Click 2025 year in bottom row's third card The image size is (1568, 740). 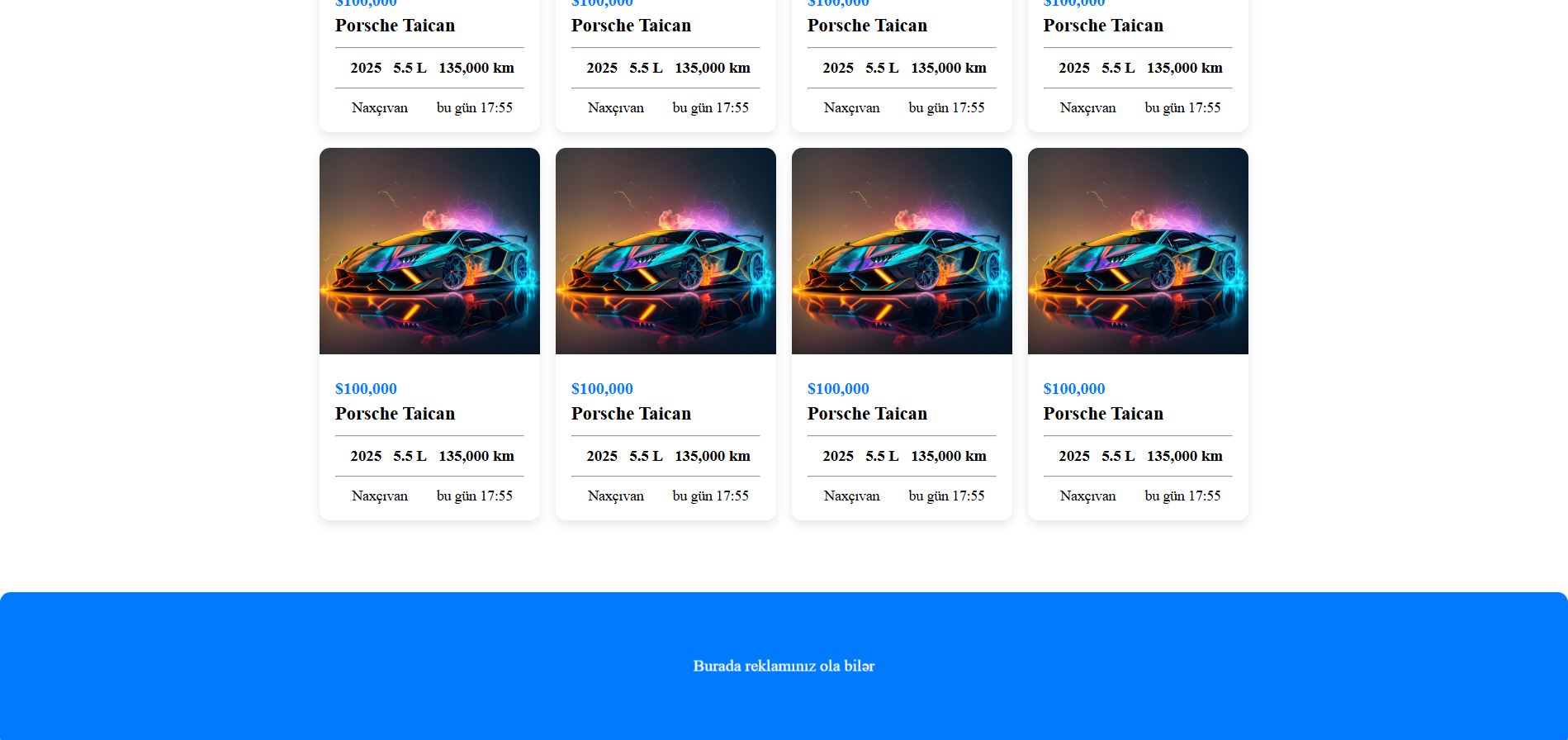pos(838,456)
